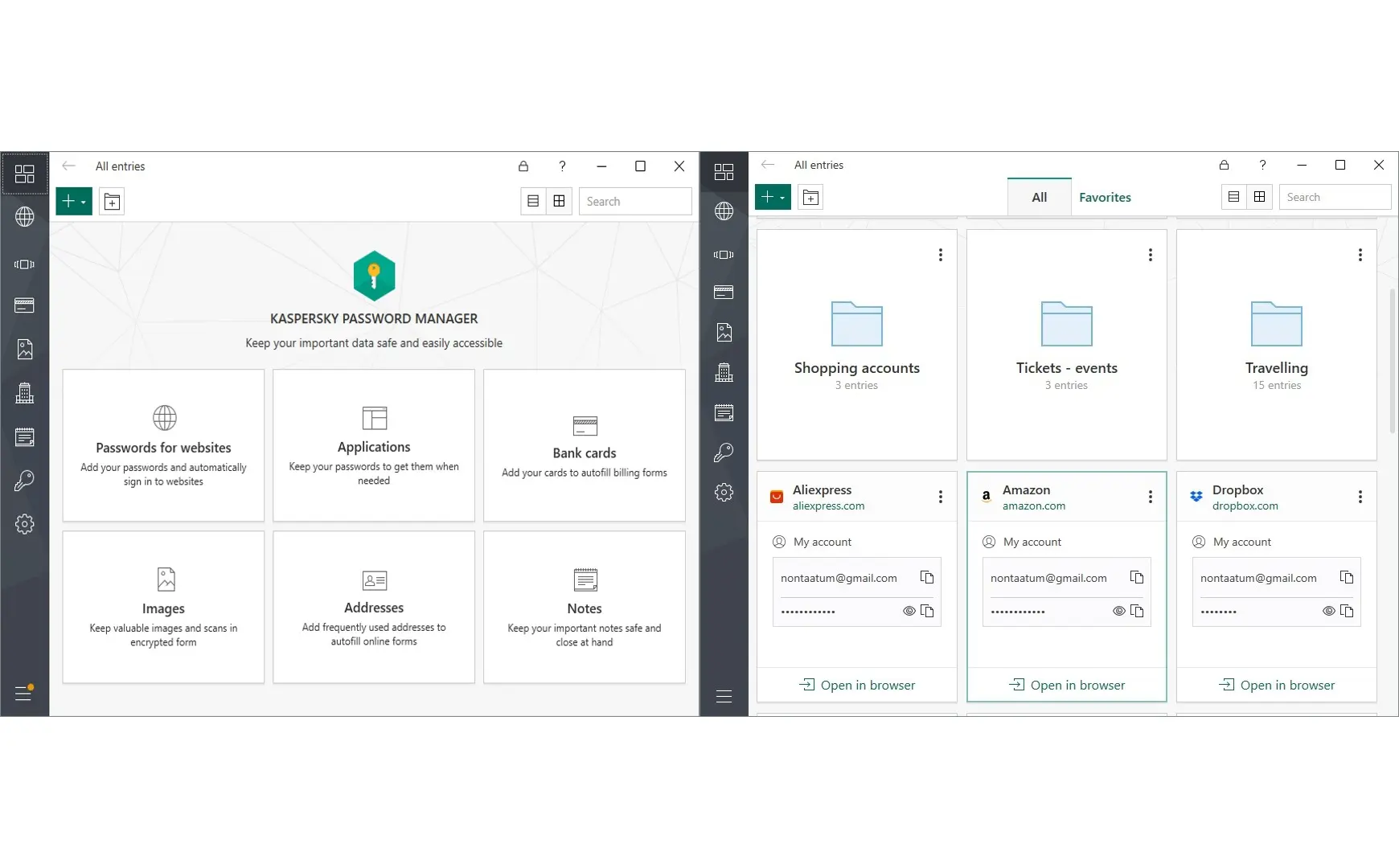Click Open in browser for Amazon
Viewport: 1399px width, 868px height.
pos(1066,685)
